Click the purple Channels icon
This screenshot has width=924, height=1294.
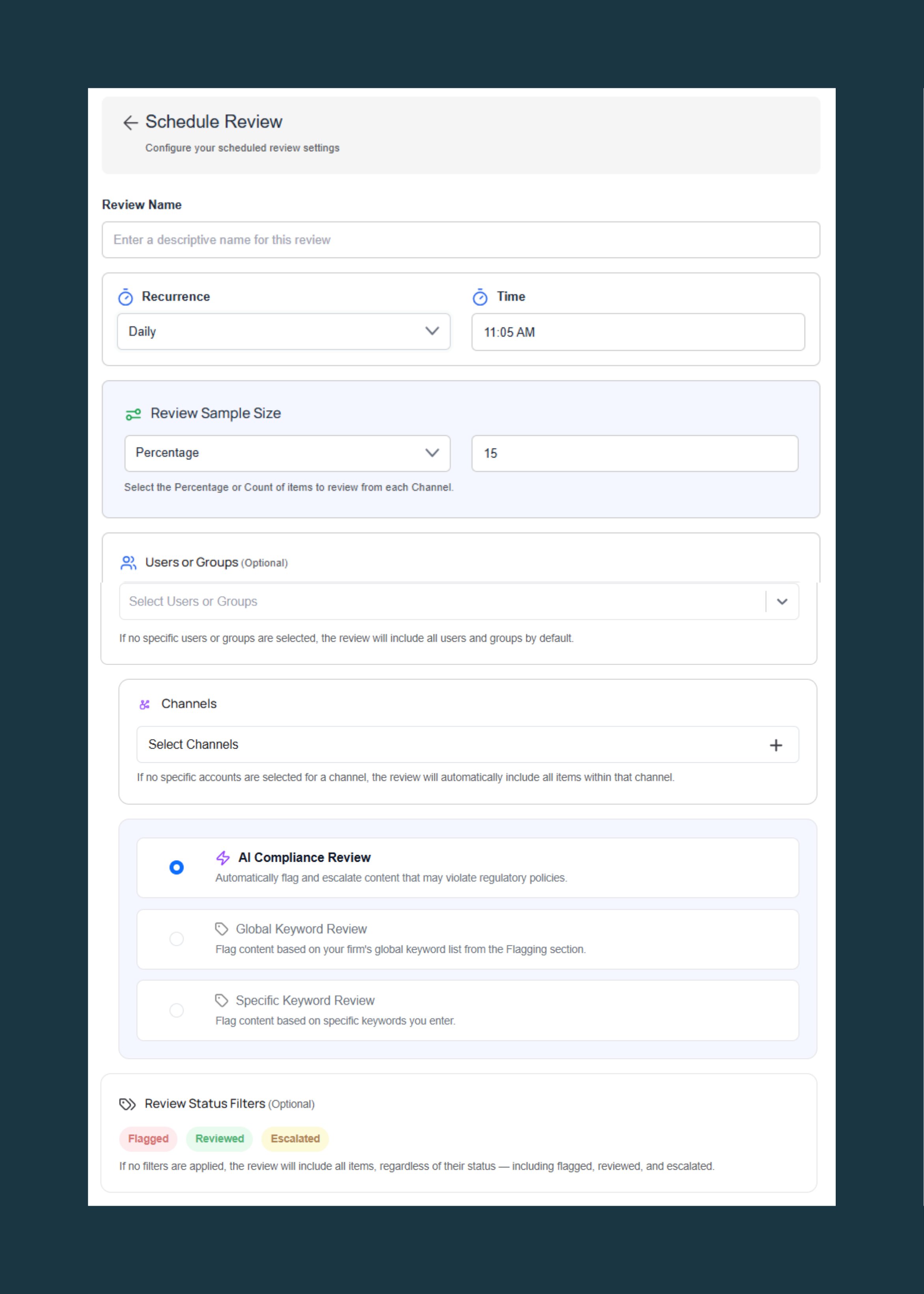pyautogui.click(x=145, y=704)
